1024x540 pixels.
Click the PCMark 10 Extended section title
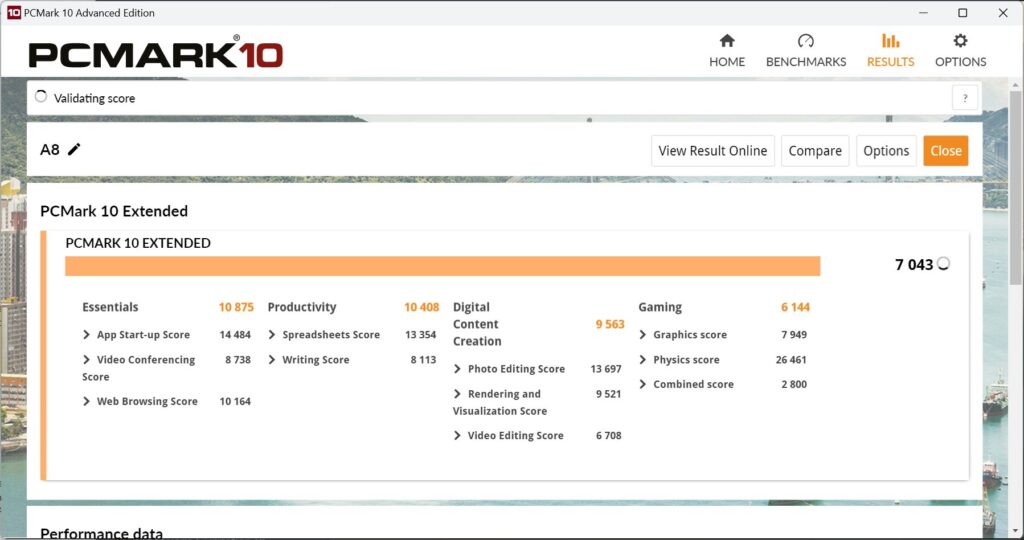[x=114, y=211]
